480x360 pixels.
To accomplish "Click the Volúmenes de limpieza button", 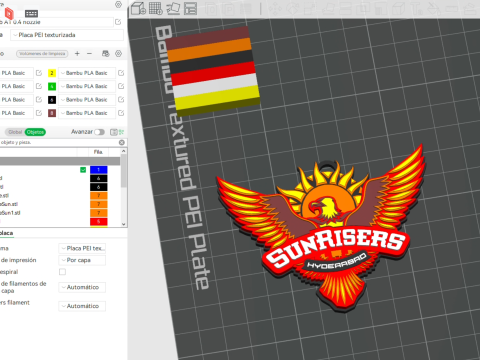I will [x=42, y=54].
